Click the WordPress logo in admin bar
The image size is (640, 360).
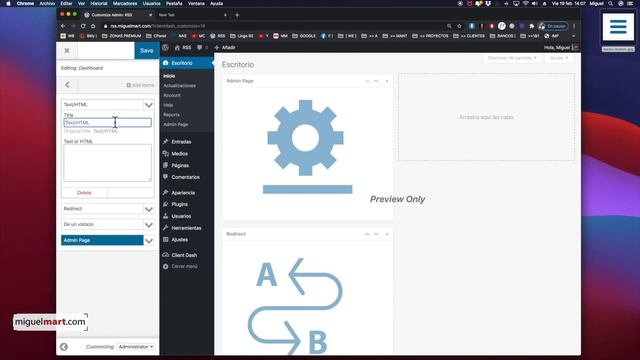[165, 47]
